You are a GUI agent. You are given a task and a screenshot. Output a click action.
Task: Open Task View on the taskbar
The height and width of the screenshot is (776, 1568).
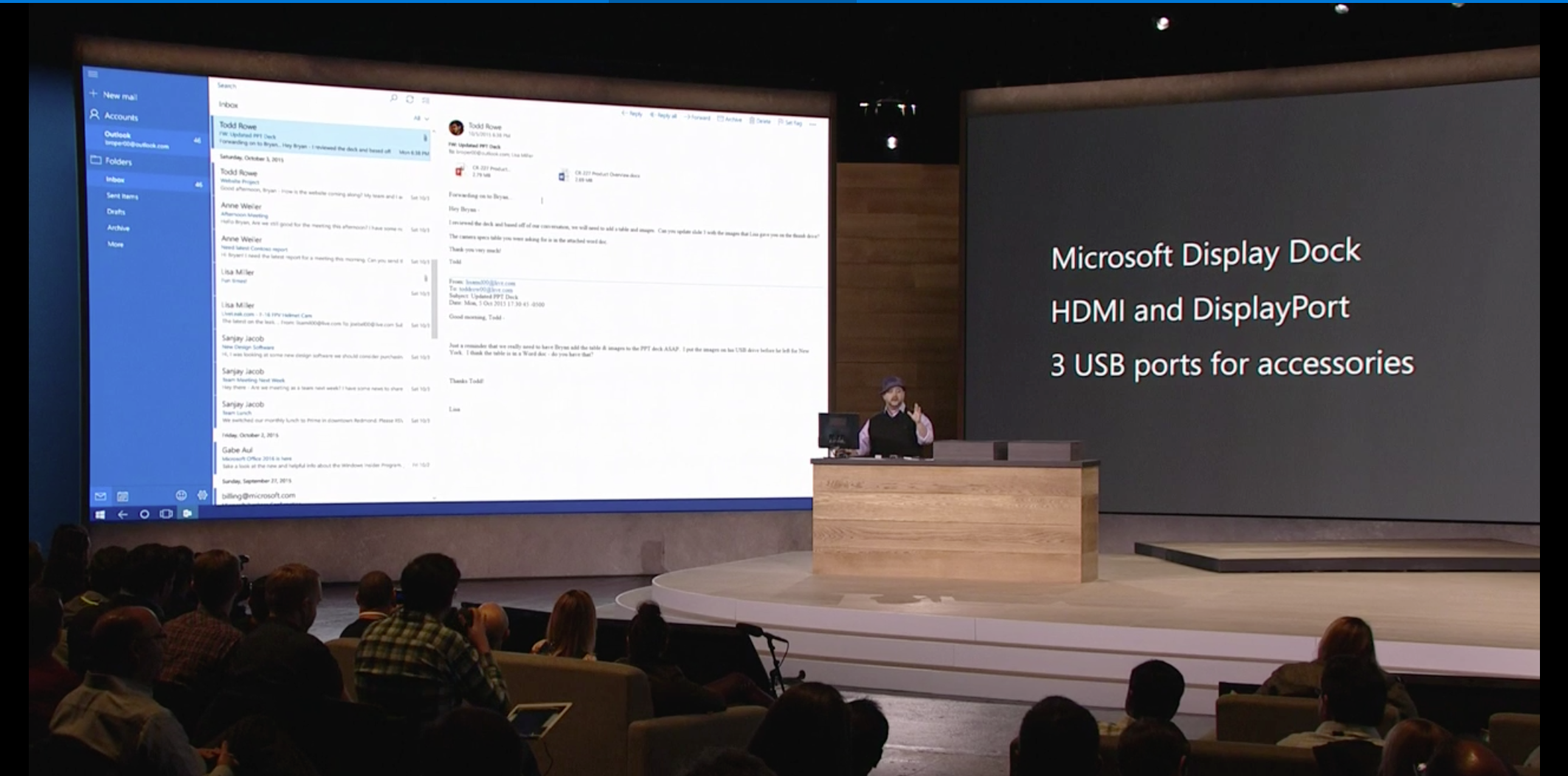tap(166, 513)
